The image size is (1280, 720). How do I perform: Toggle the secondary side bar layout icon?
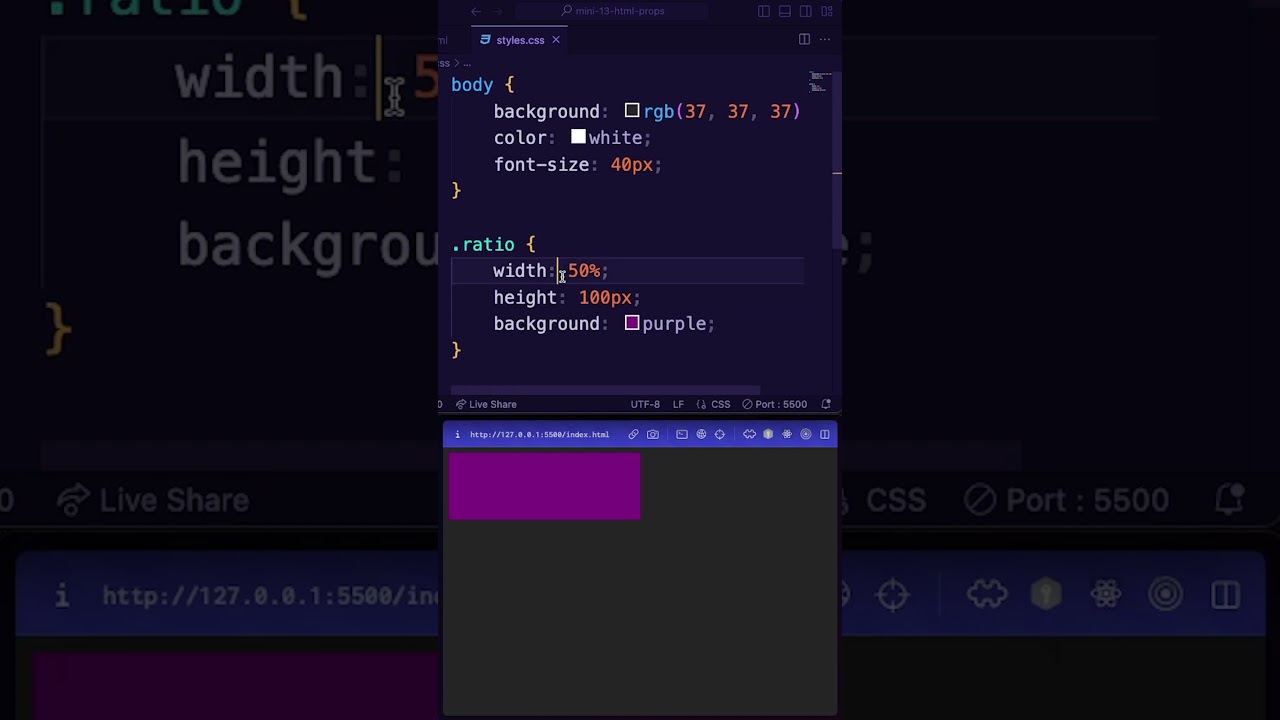tap(806, 11)
